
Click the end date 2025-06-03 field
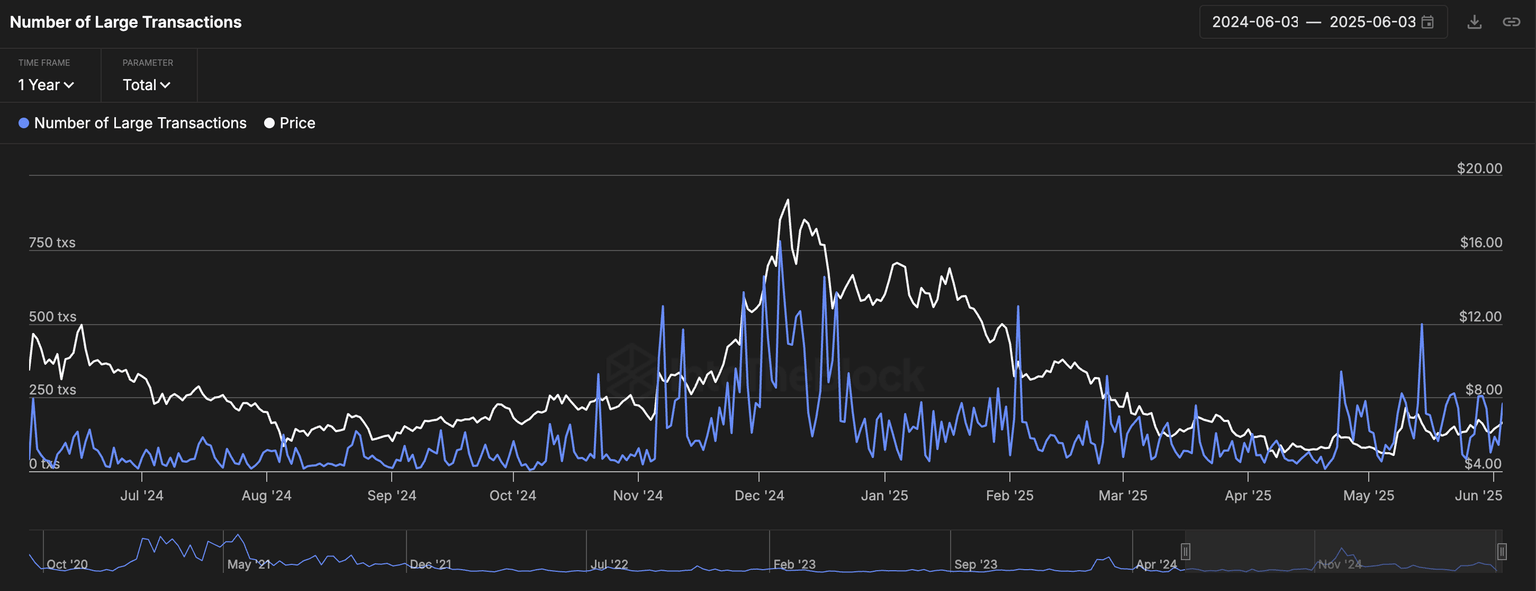tap(1372, 22)
